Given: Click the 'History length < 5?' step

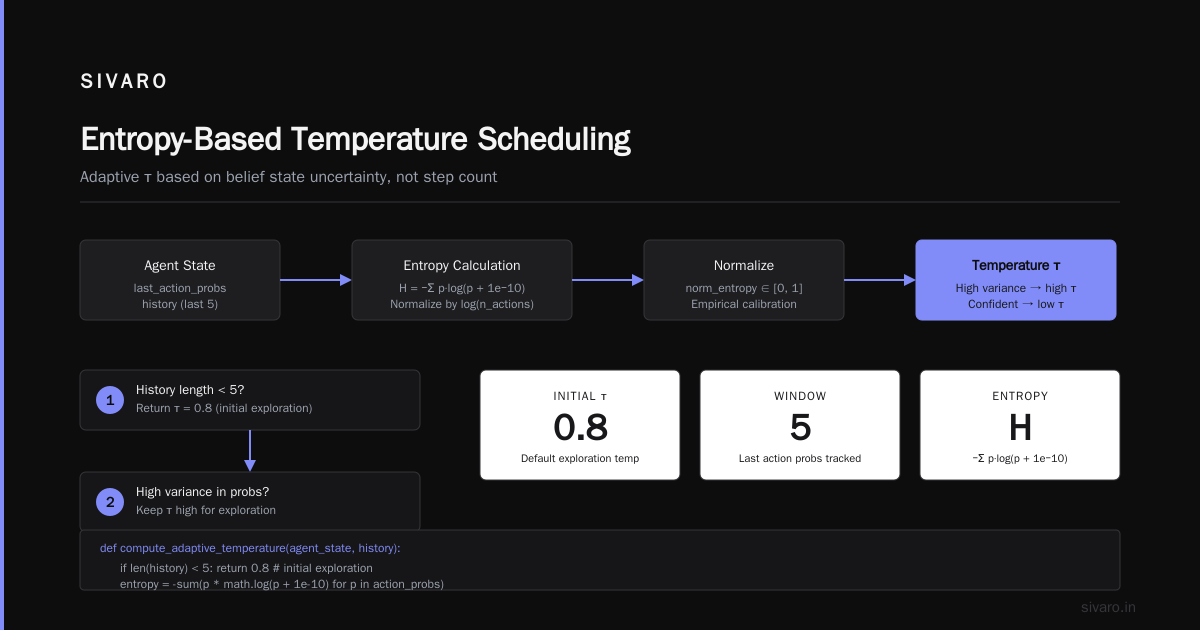Looking at the screenshot, I should click(x=250, y=400).
